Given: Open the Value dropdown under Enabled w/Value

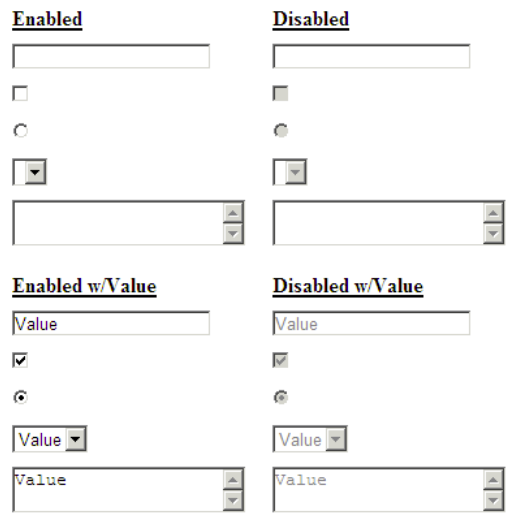Looking at the screenshot, I should pos(50,439).
